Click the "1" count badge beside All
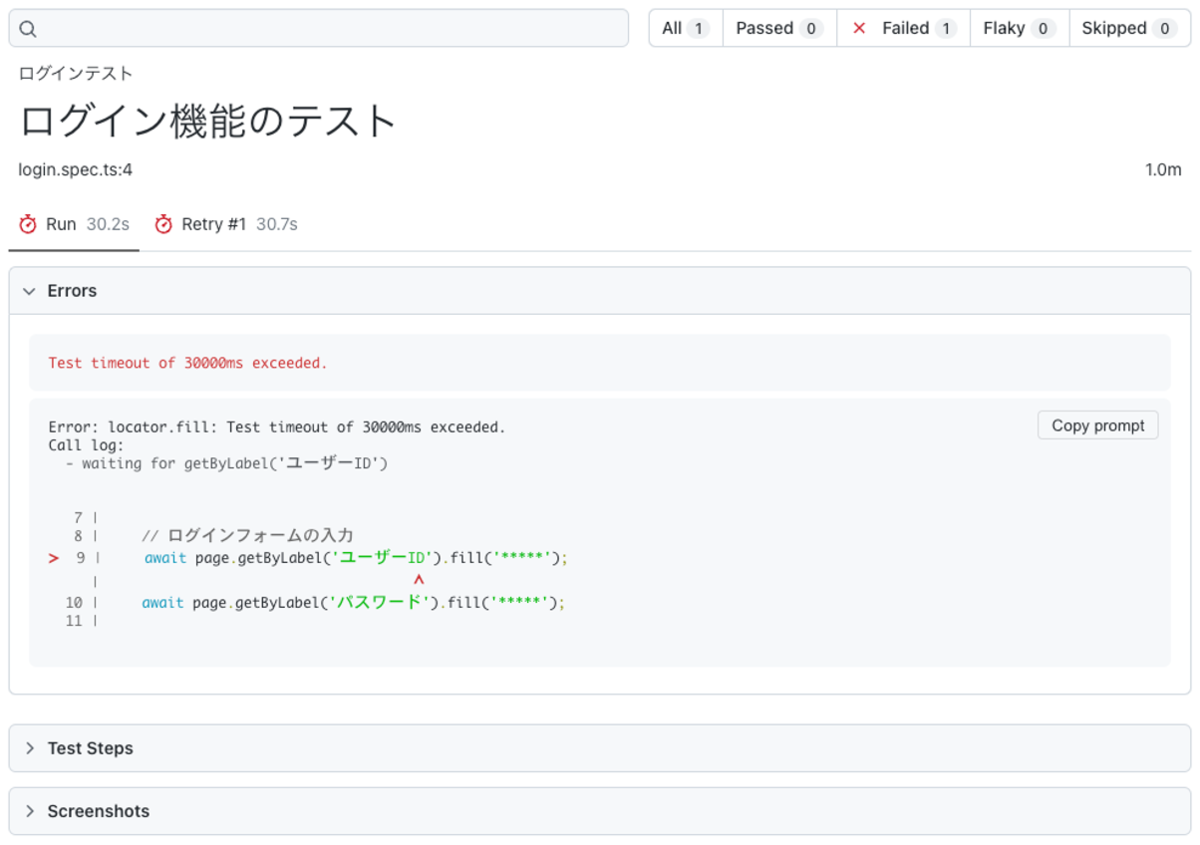 click(x=702, y=28)
